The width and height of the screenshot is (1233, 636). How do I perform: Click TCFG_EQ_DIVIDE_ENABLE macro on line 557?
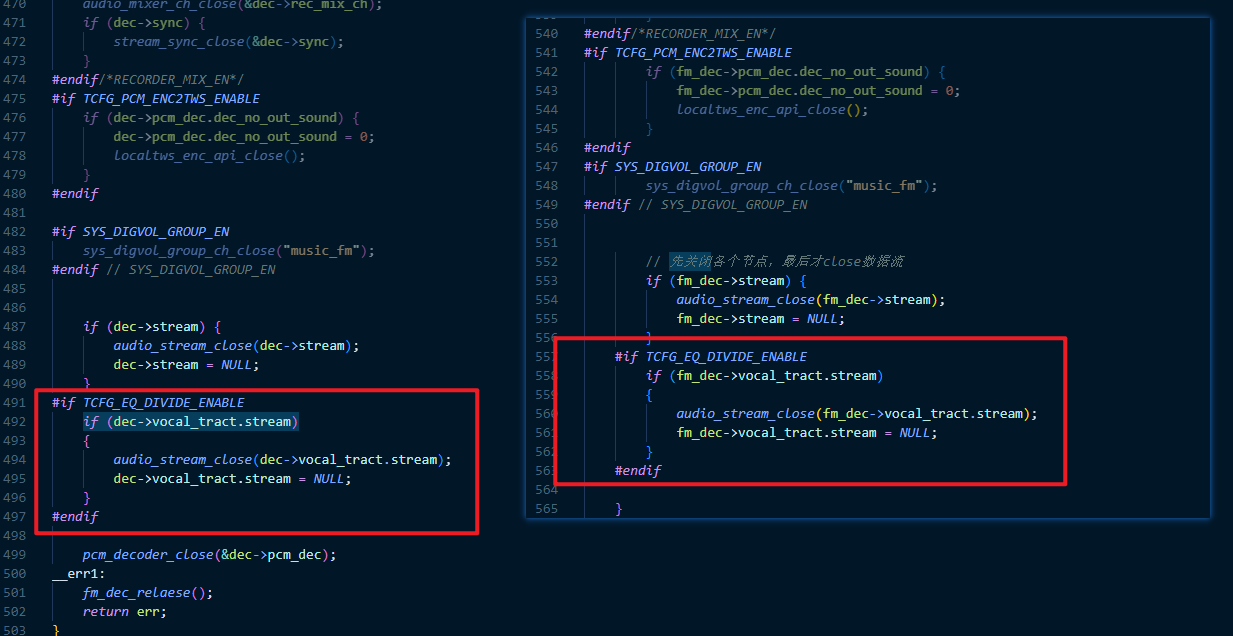pos(726,356)
